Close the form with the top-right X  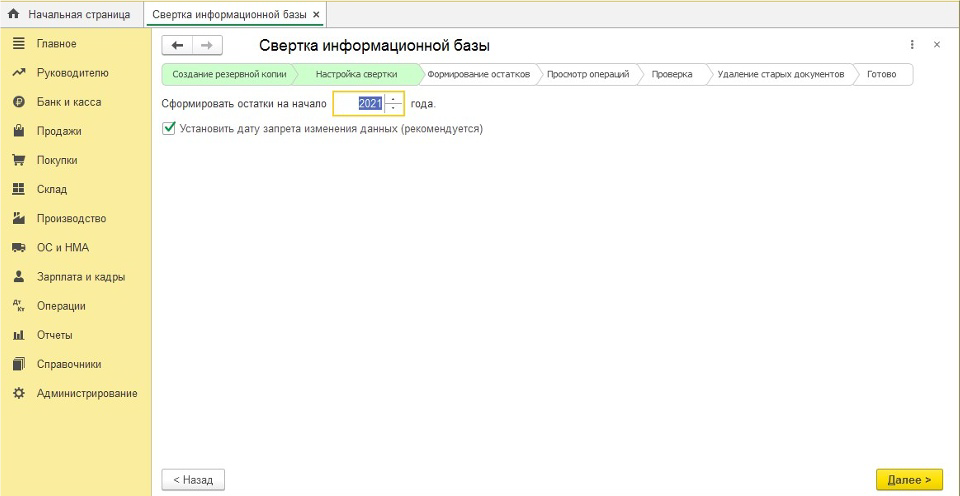pyautogui.click(x=937, y=45)
